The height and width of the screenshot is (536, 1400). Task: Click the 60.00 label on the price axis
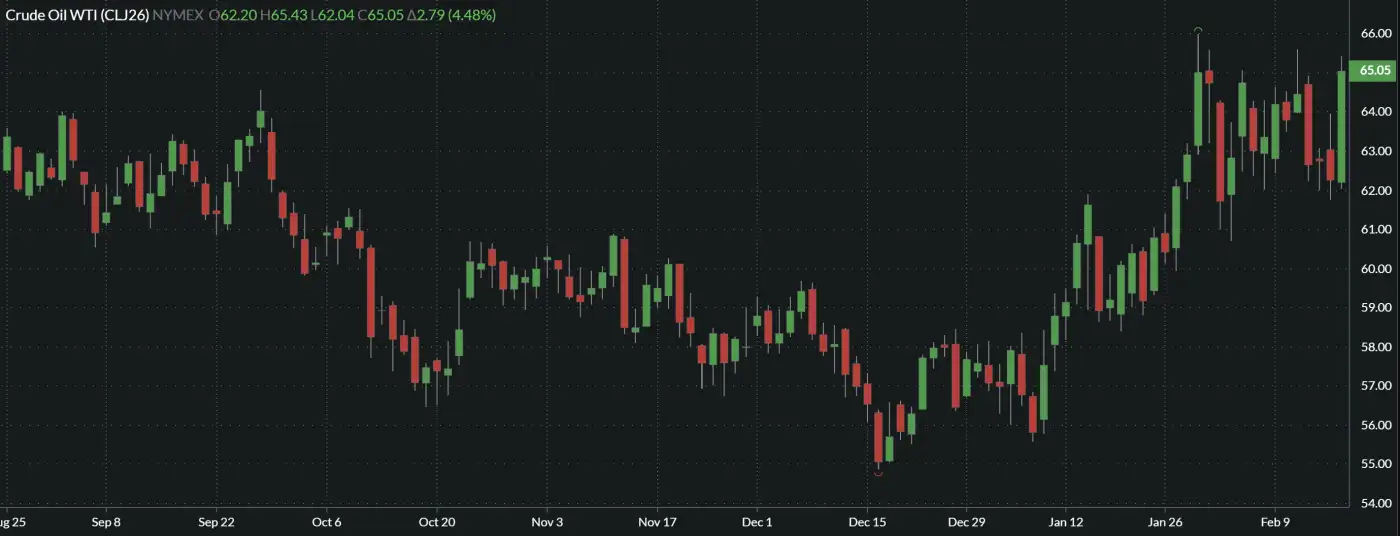pyautogui.click(x=1376, y=268)
